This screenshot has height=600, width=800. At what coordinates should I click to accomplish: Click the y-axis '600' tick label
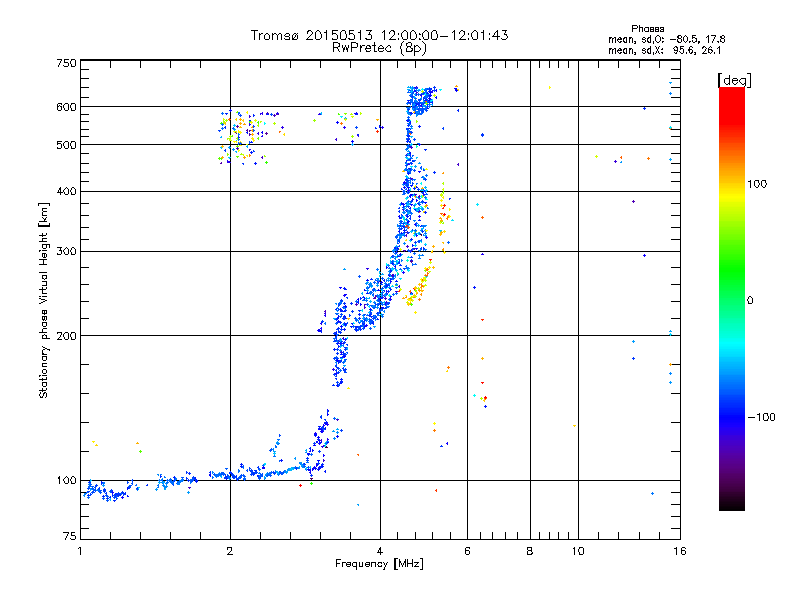coord(66,107)
